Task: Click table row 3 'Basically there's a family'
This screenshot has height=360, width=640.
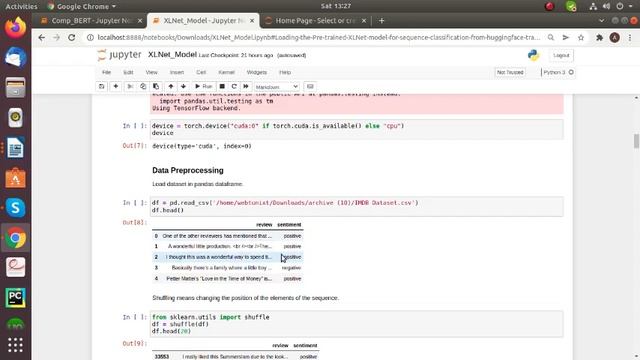Action: (x=227, y=268)
